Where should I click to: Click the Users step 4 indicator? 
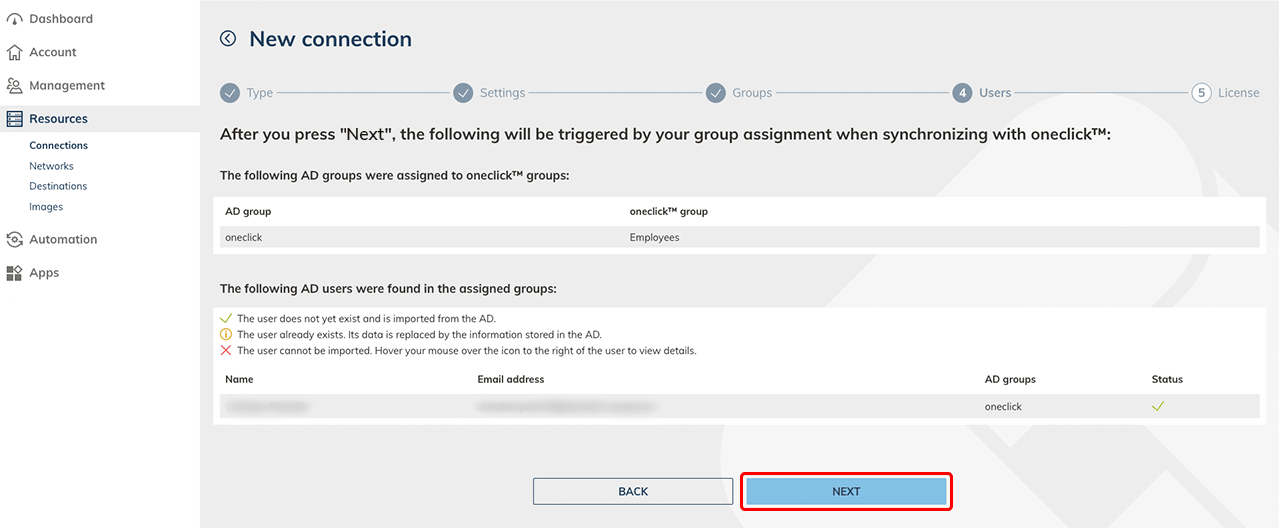tap(962, 93)
